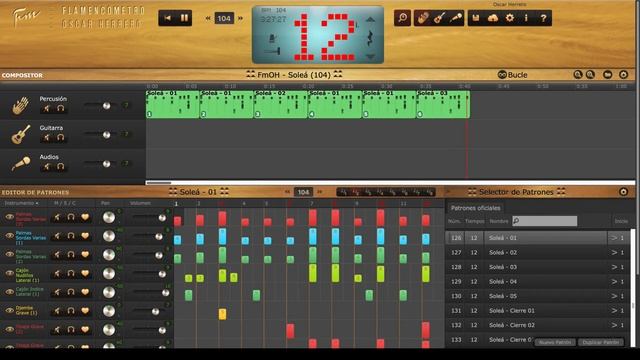The image size is (640, 360).
Task: Select the microphone icon in top toolbar
Action: pyautogui.click(x=456, y=18)
